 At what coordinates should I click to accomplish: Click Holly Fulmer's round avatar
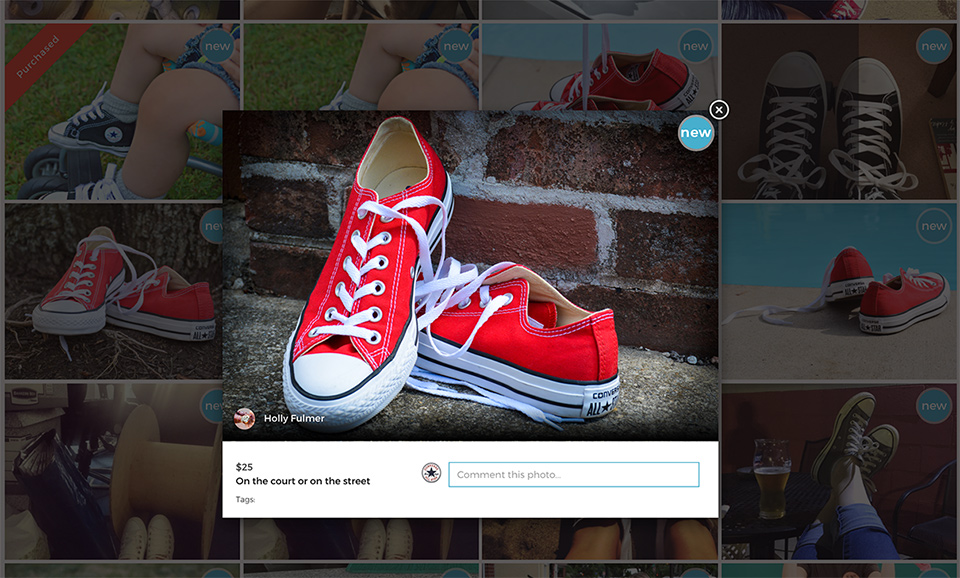pos(244,418)
